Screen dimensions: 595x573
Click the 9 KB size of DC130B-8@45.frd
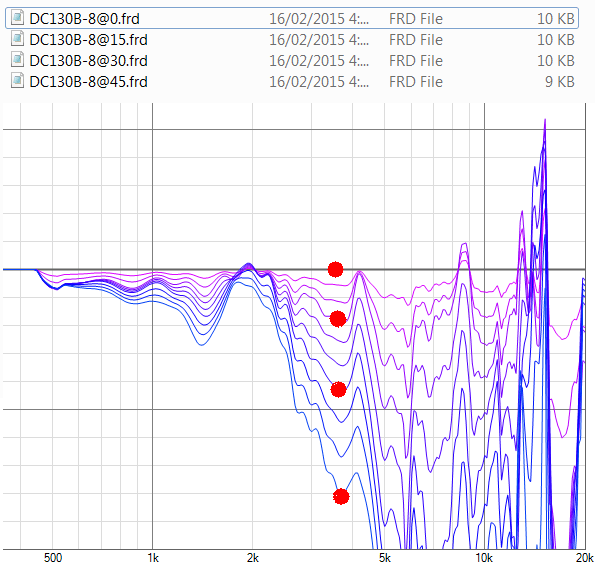pyautogui.click(x=560, y=82)
